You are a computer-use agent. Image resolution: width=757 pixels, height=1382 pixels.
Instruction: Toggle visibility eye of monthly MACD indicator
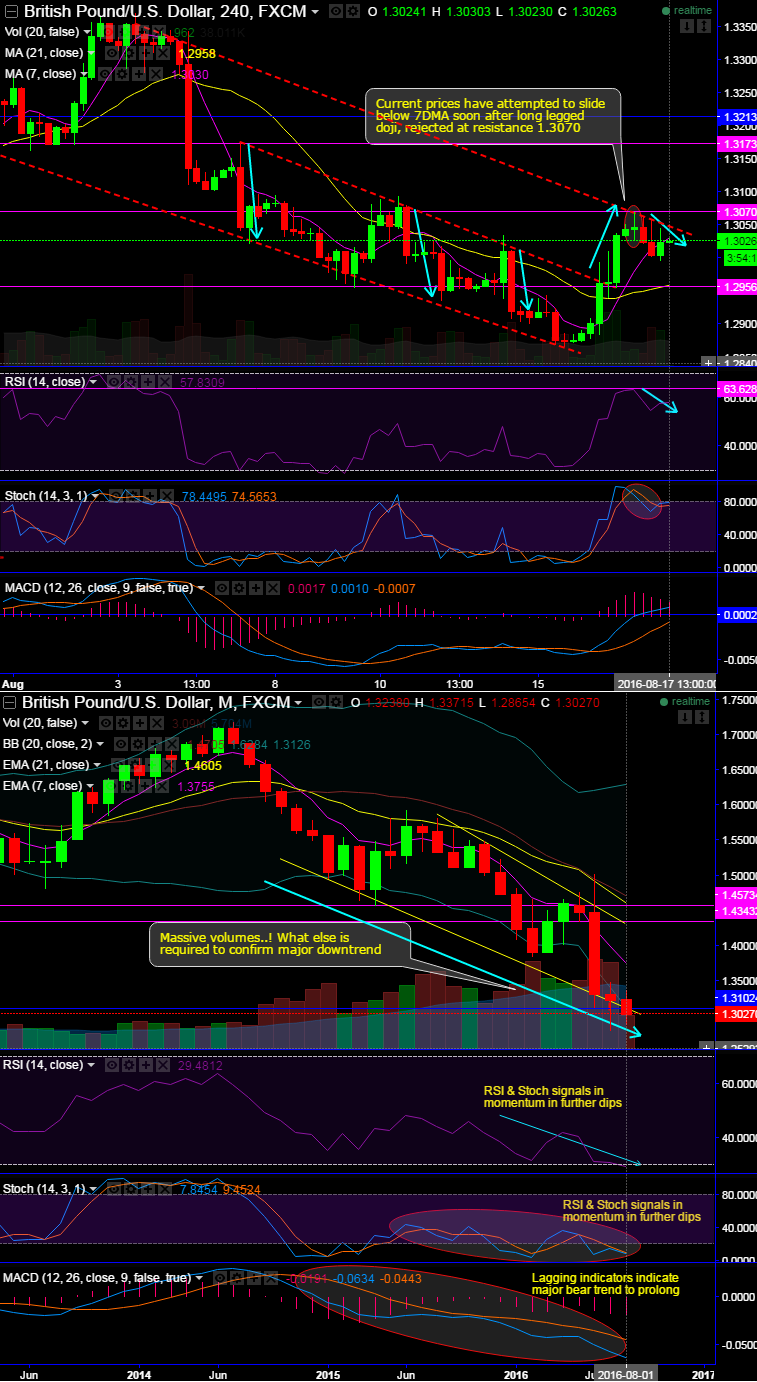click(x=219, y=1278)
